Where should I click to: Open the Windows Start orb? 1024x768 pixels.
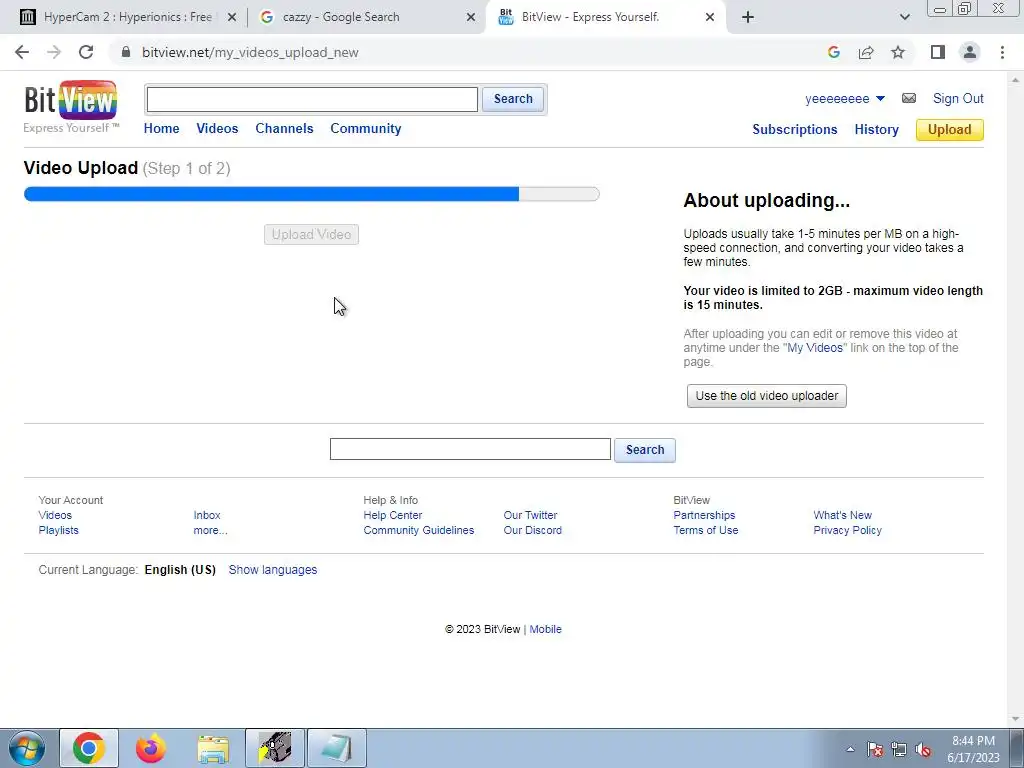pos(27,748)
